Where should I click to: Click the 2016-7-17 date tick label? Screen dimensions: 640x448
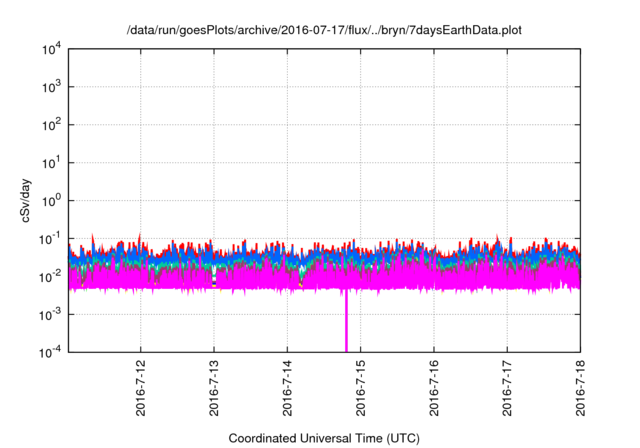click(507, 388)
